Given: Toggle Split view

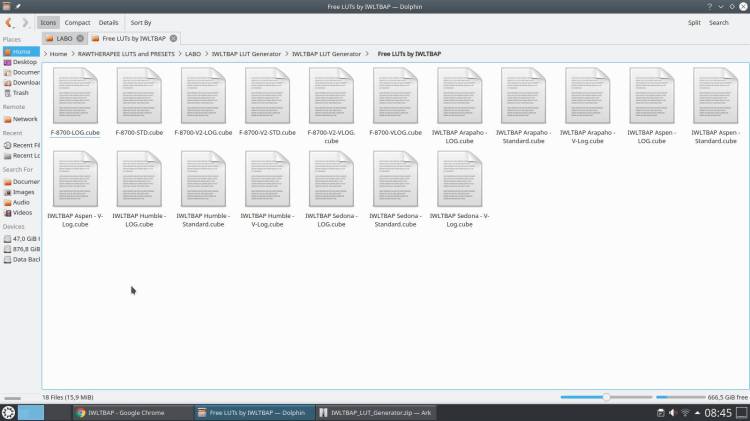Looking at the screenshot, I should click(694, 22).
